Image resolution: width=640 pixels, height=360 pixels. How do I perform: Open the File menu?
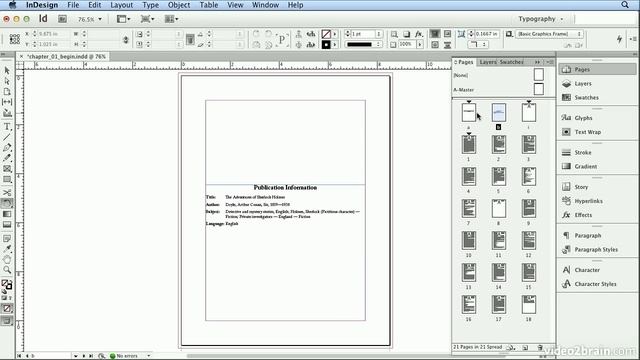pyautogui.click(x=73, y=5)
